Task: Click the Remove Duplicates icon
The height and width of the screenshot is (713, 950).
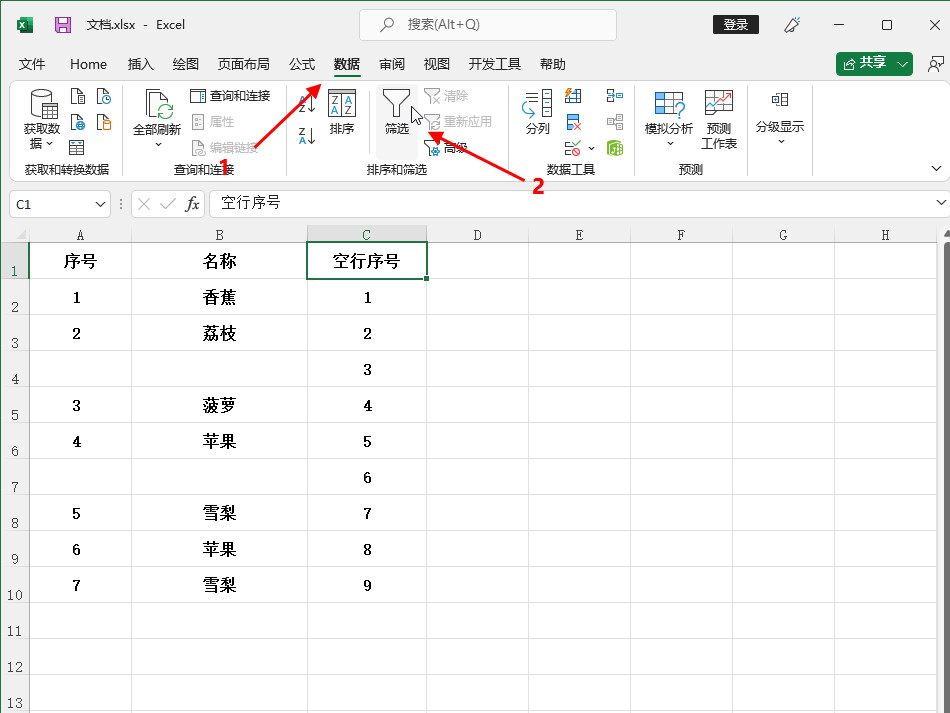Action: (574, 122)
